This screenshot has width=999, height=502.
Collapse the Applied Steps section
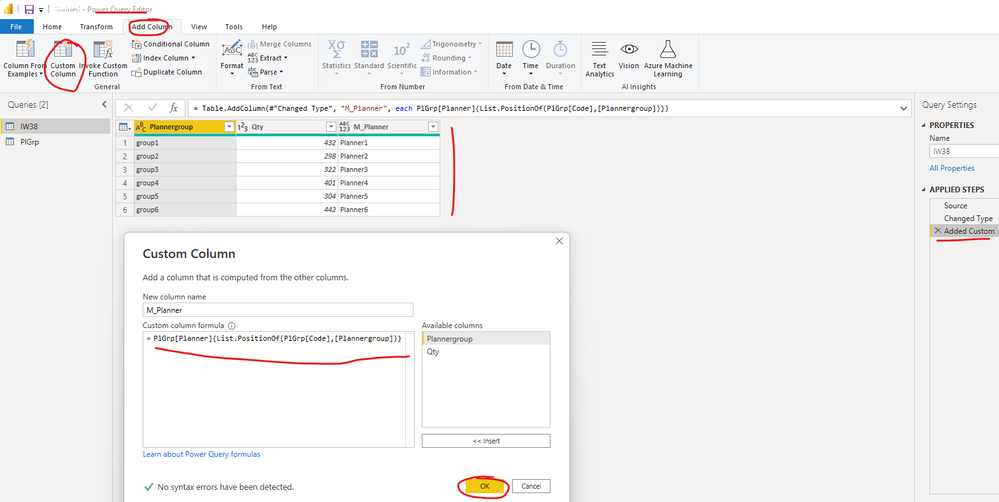point(923,190)
